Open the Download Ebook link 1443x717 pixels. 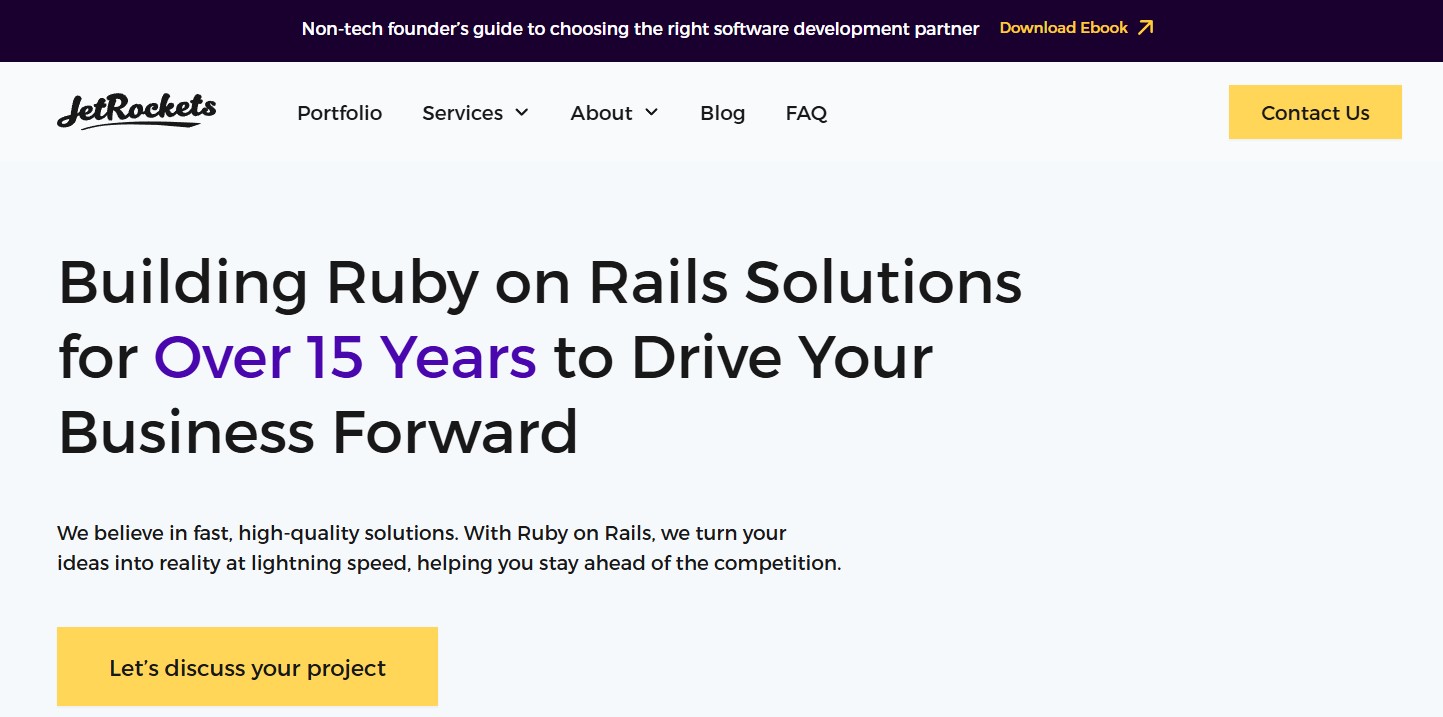[x=1063, y=28]
